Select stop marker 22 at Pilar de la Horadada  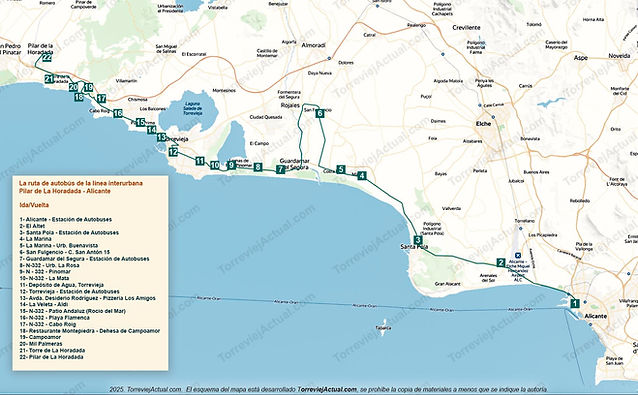coord(47,58)
